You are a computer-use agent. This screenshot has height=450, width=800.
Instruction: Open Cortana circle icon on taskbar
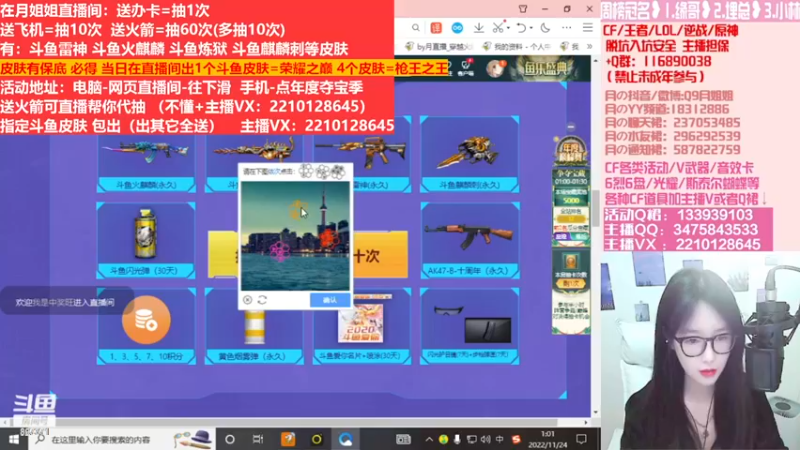tap(230, 439)
